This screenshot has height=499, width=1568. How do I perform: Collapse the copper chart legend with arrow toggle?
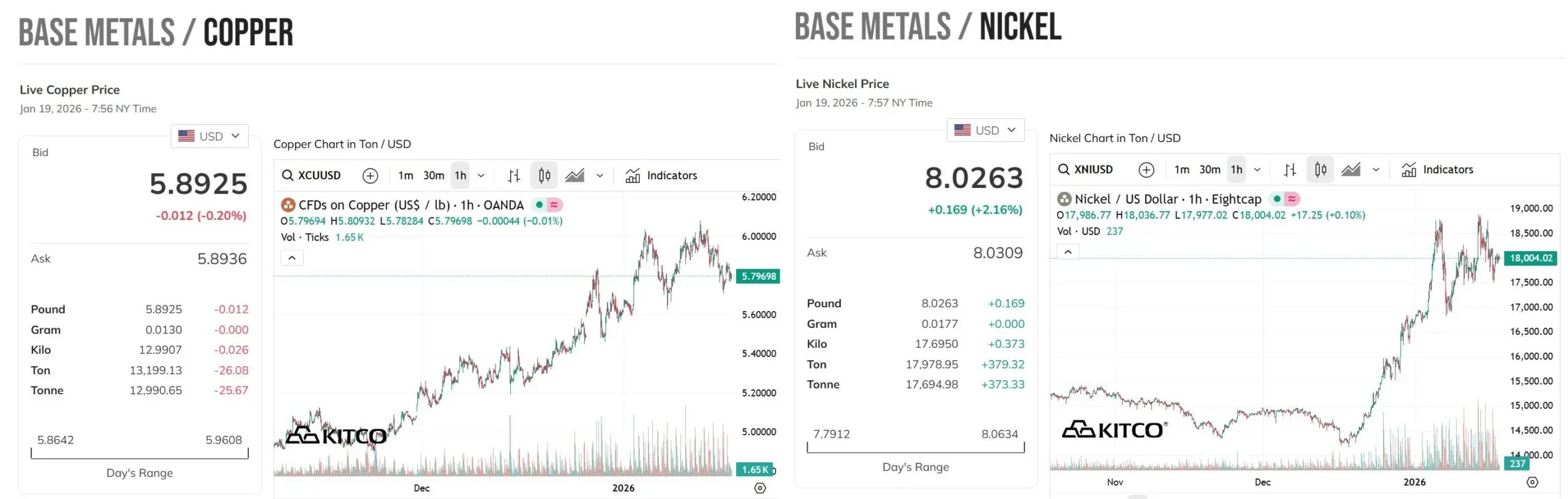pyautogui.click(x=292, y=258)
